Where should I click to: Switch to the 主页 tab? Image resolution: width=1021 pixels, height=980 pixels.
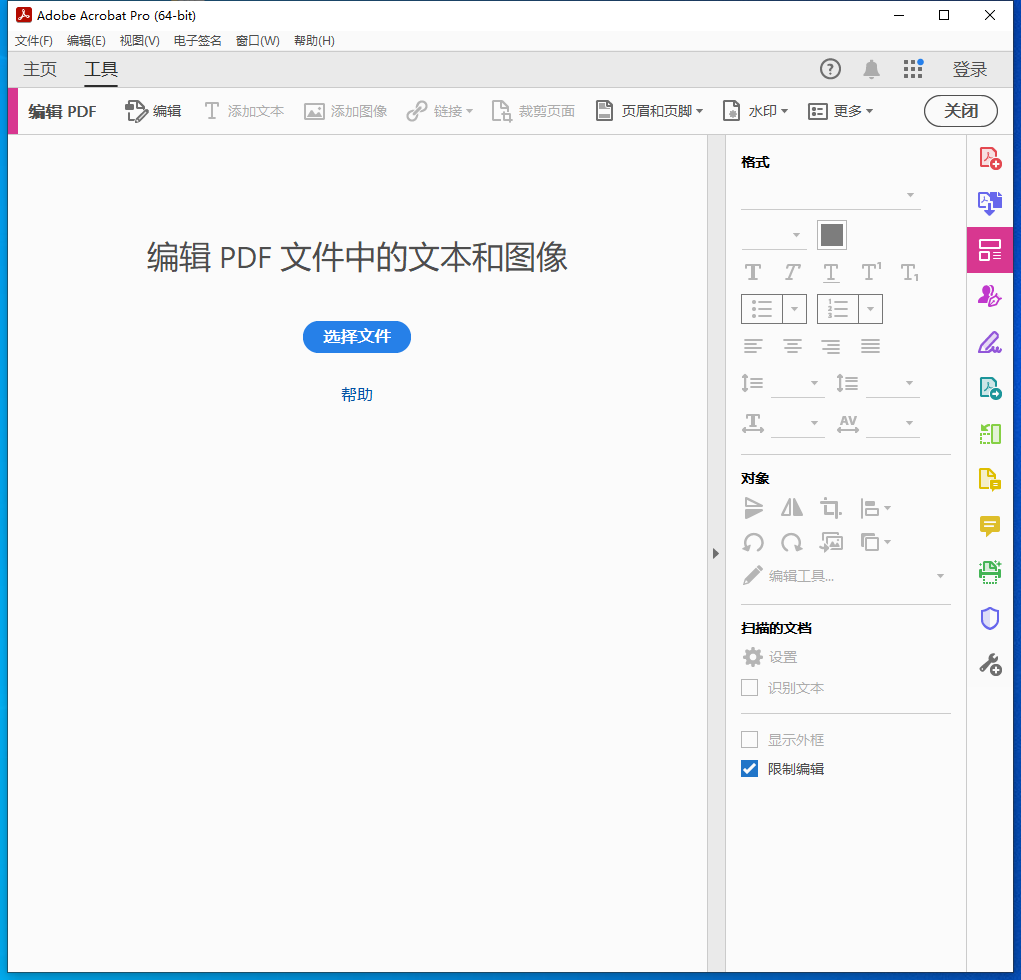tap(40, 70)
